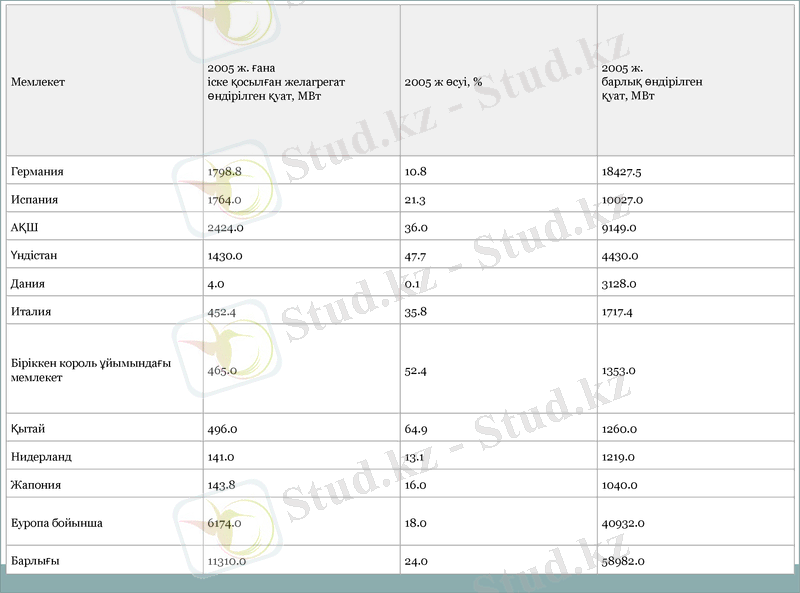Click the "Қытай" row label
Screen dimensions: 800x593
pyautogui.click(x=28, y=429)
